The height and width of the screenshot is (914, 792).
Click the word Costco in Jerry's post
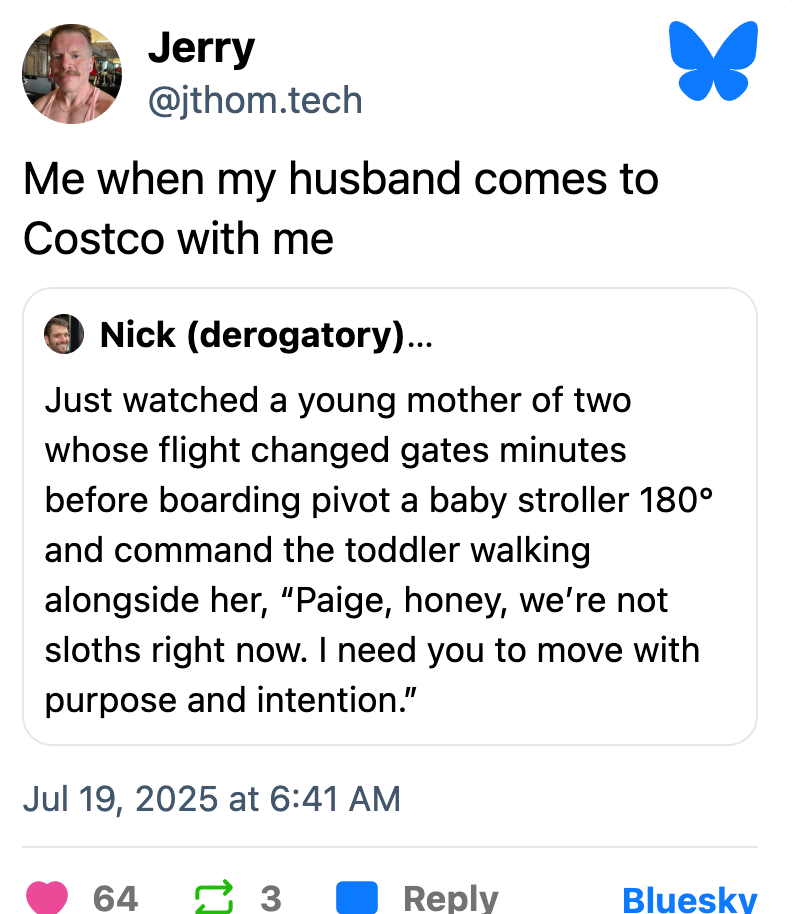pos(93,238)
